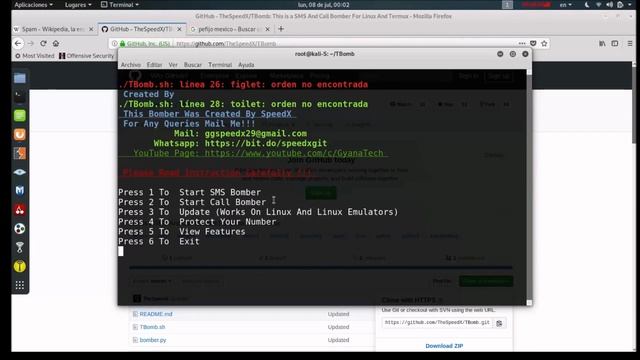Go back in Firefox
The image size is (640, 360).
(x=18, y=43)
